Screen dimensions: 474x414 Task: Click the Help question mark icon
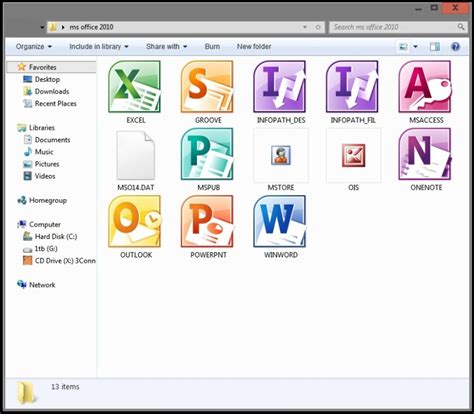click(x=455, y=47)
